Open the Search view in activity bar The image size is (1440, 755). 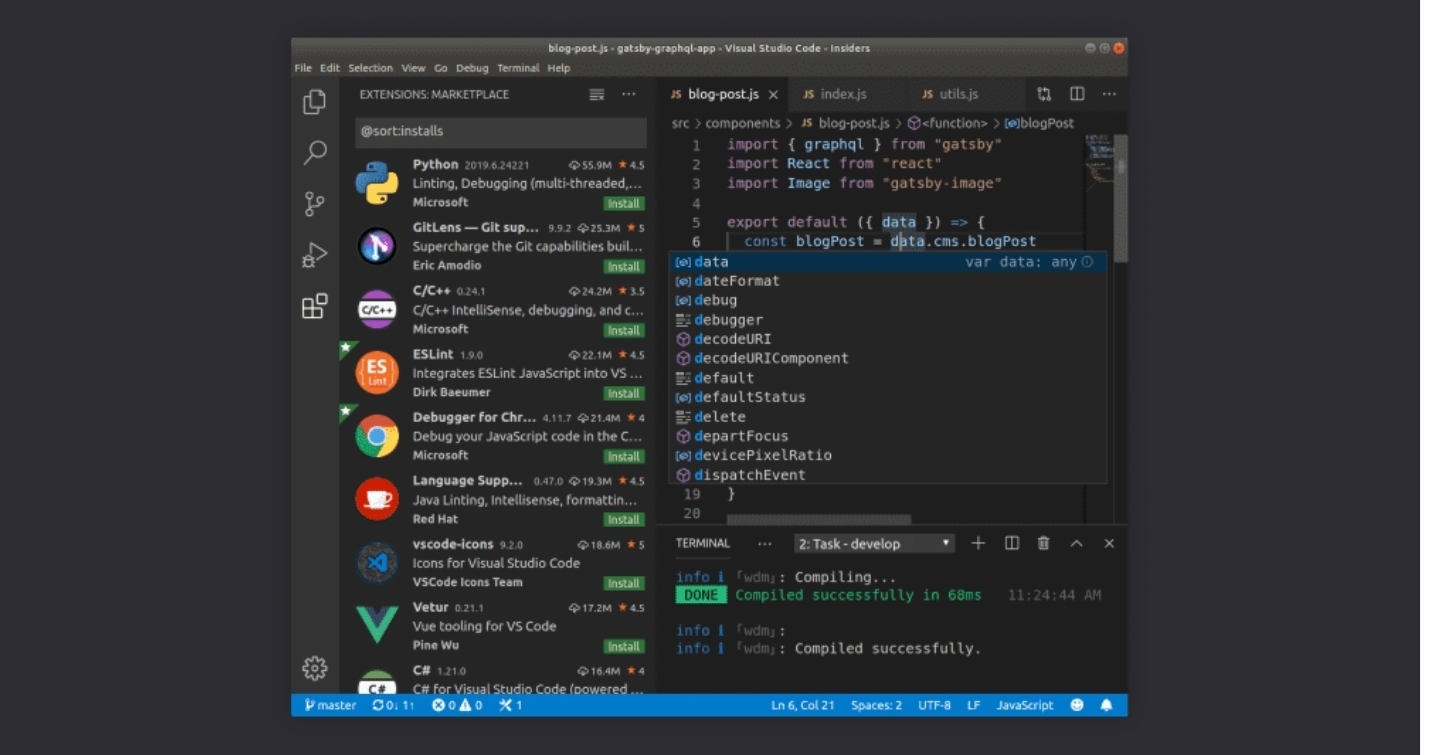[315, 152]
